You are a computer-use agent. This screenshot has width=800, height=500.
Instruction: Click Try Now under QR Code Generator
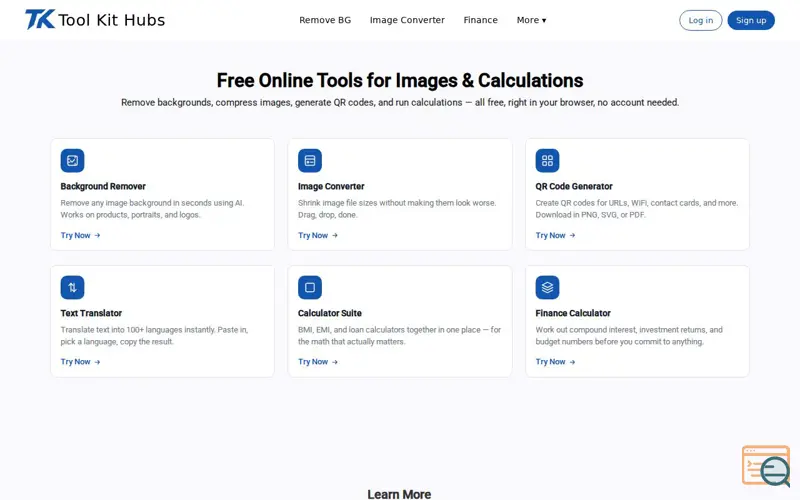coord(556,235)
